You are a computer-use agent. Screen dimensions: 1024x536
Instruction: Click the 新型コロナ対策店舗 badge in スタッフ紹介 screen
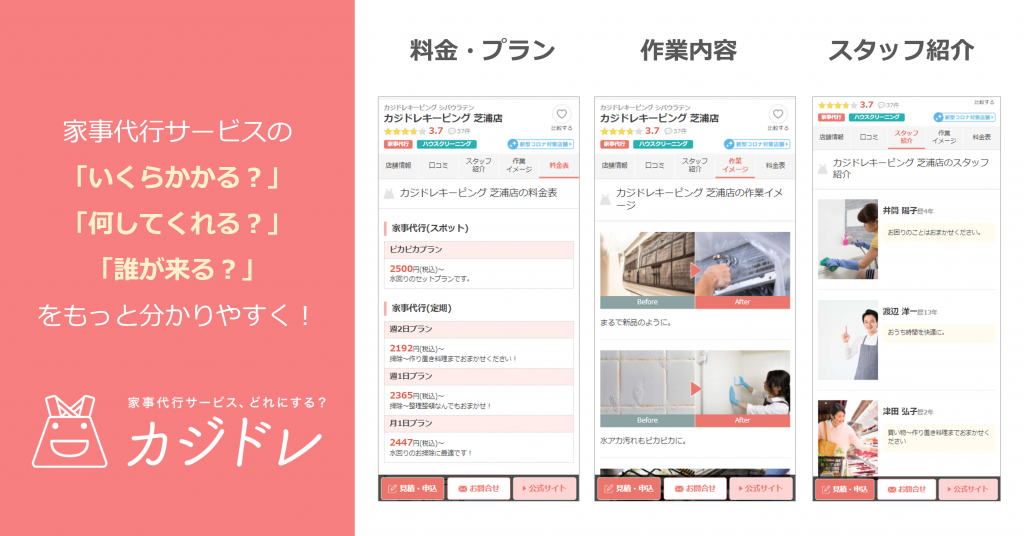965,117
